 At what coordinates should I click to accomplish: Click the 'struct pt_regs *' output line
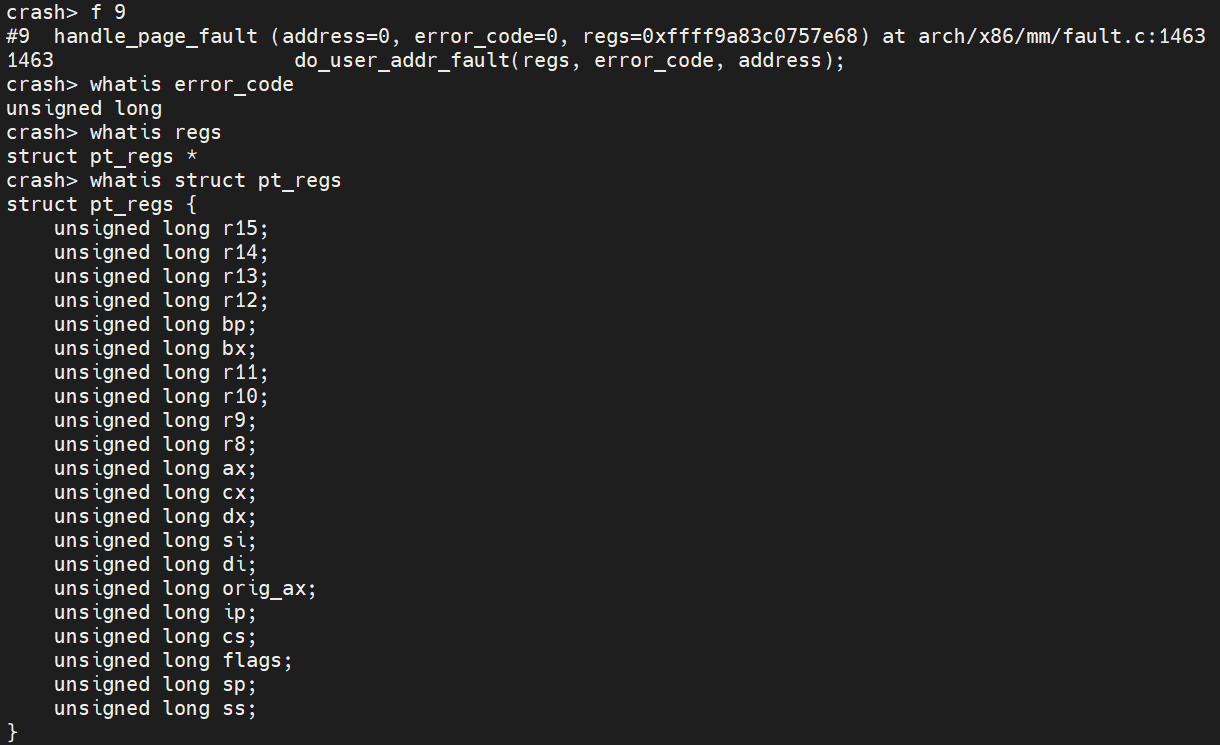(x=90, y=157)
